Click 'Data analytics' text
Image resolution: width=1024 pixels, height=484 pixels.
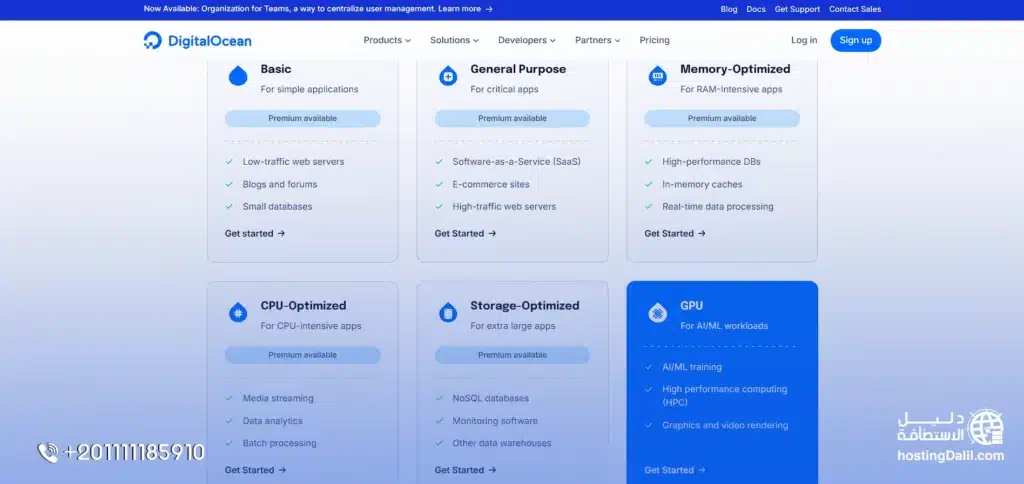click(272, 421)
